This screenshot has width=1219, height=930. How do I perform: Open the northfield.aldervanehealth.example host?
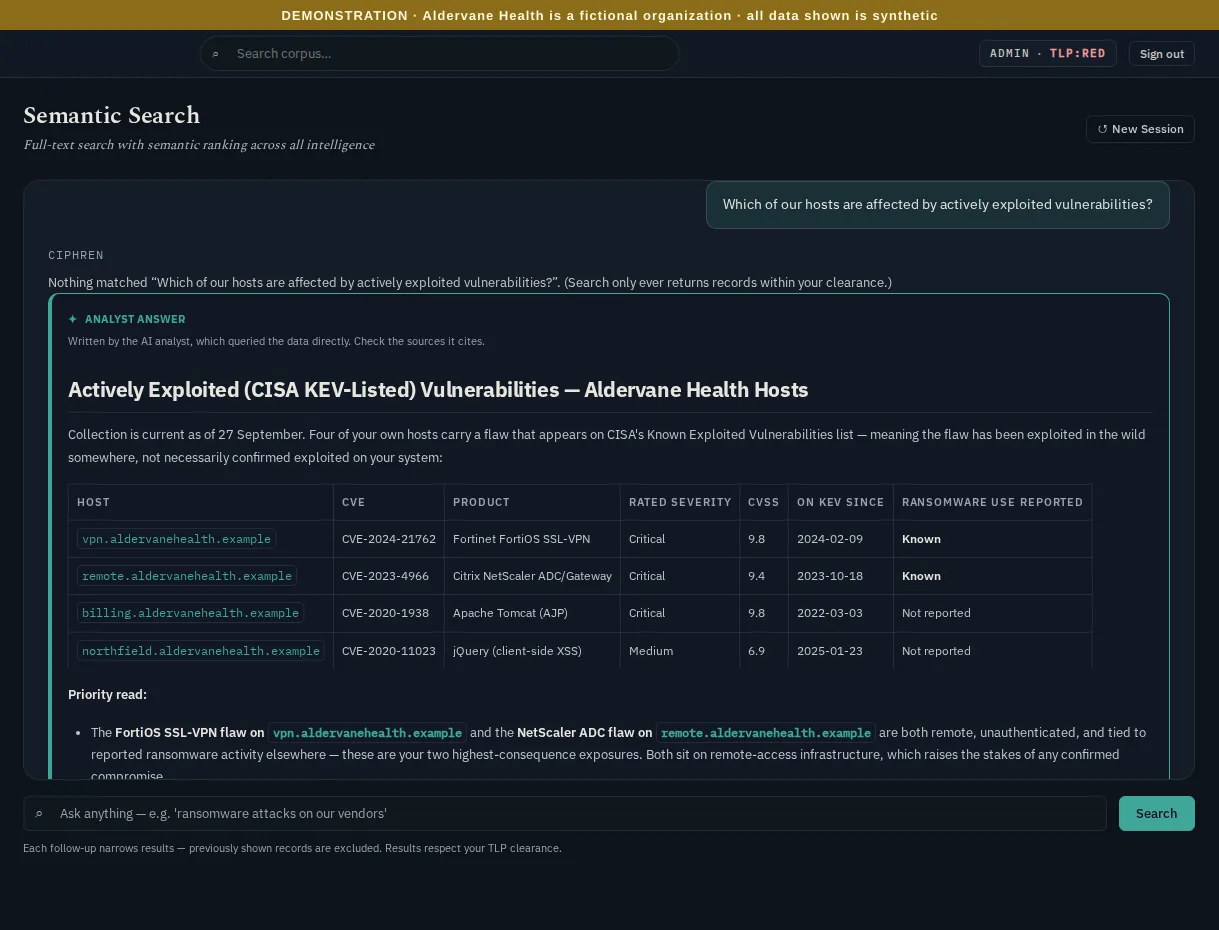(201, 651)
